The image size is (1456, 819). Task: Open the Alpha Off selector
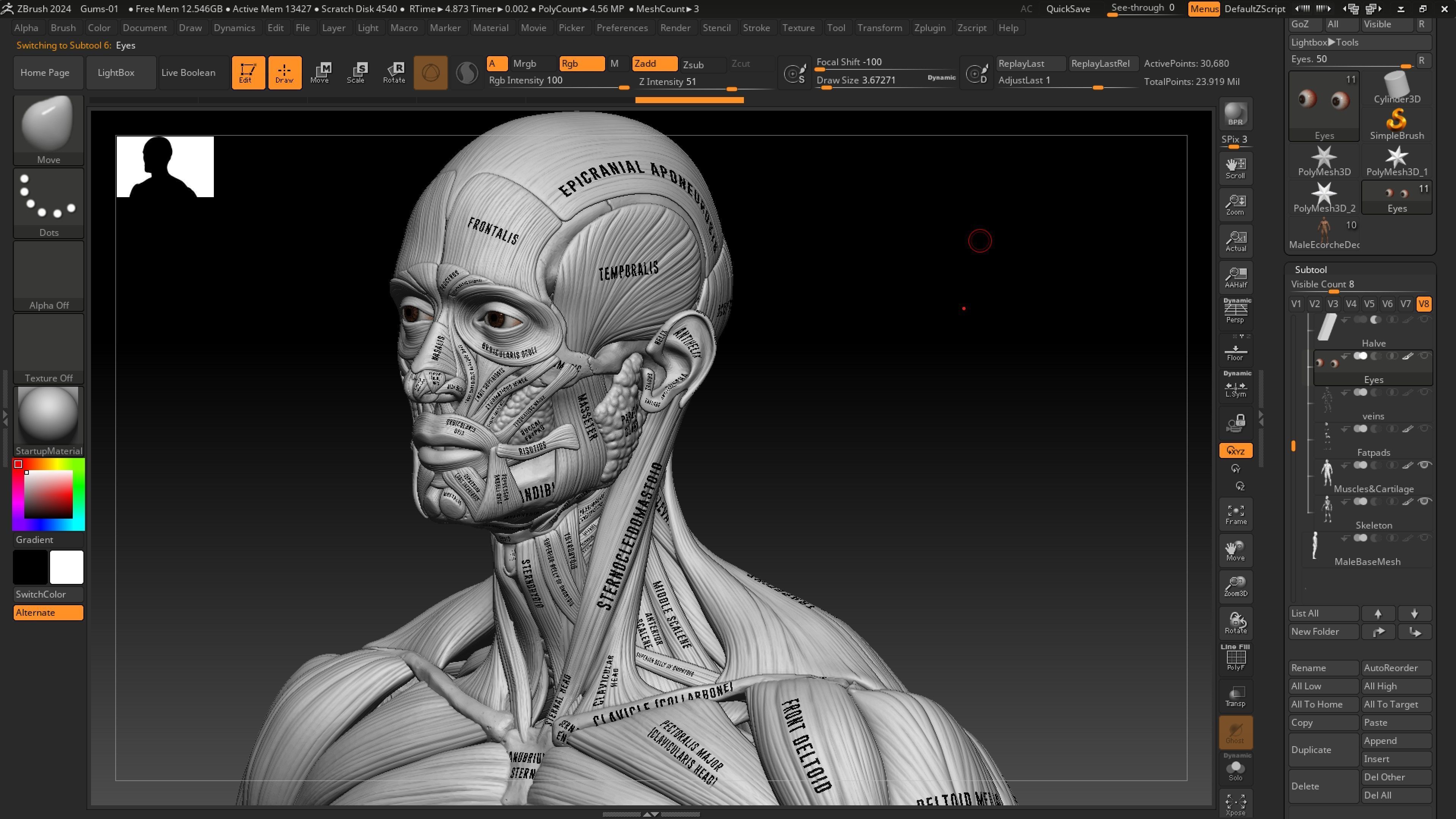[x=49, y=276]
